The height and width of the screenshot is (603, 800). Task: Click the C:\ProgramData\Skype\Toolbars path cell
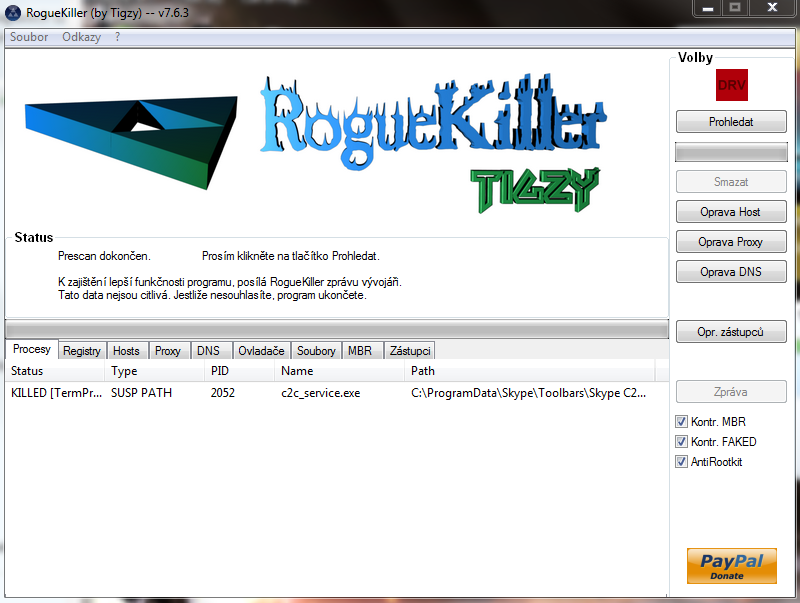point(528,393)
